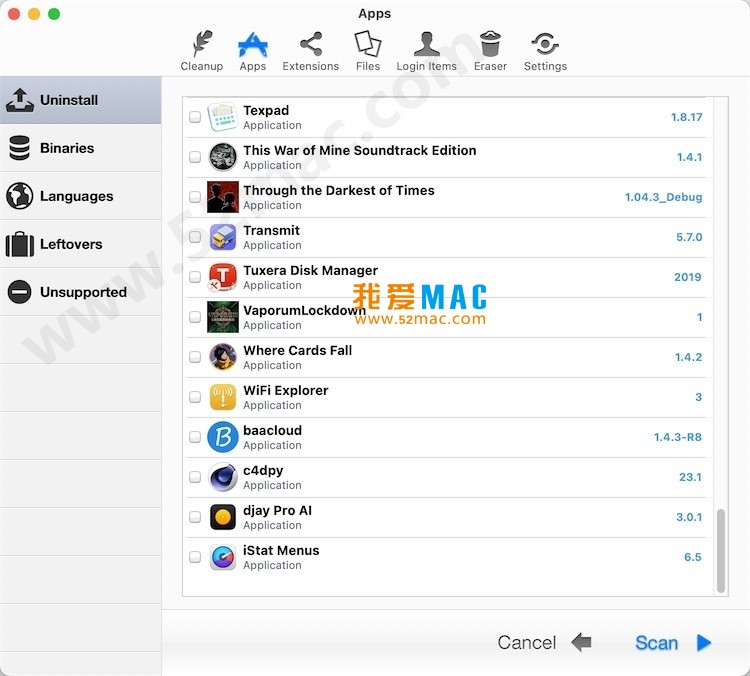The image size is (750, 676).
Task: Click the WiFi Explorer name text
Action: [x=286, y=390]
